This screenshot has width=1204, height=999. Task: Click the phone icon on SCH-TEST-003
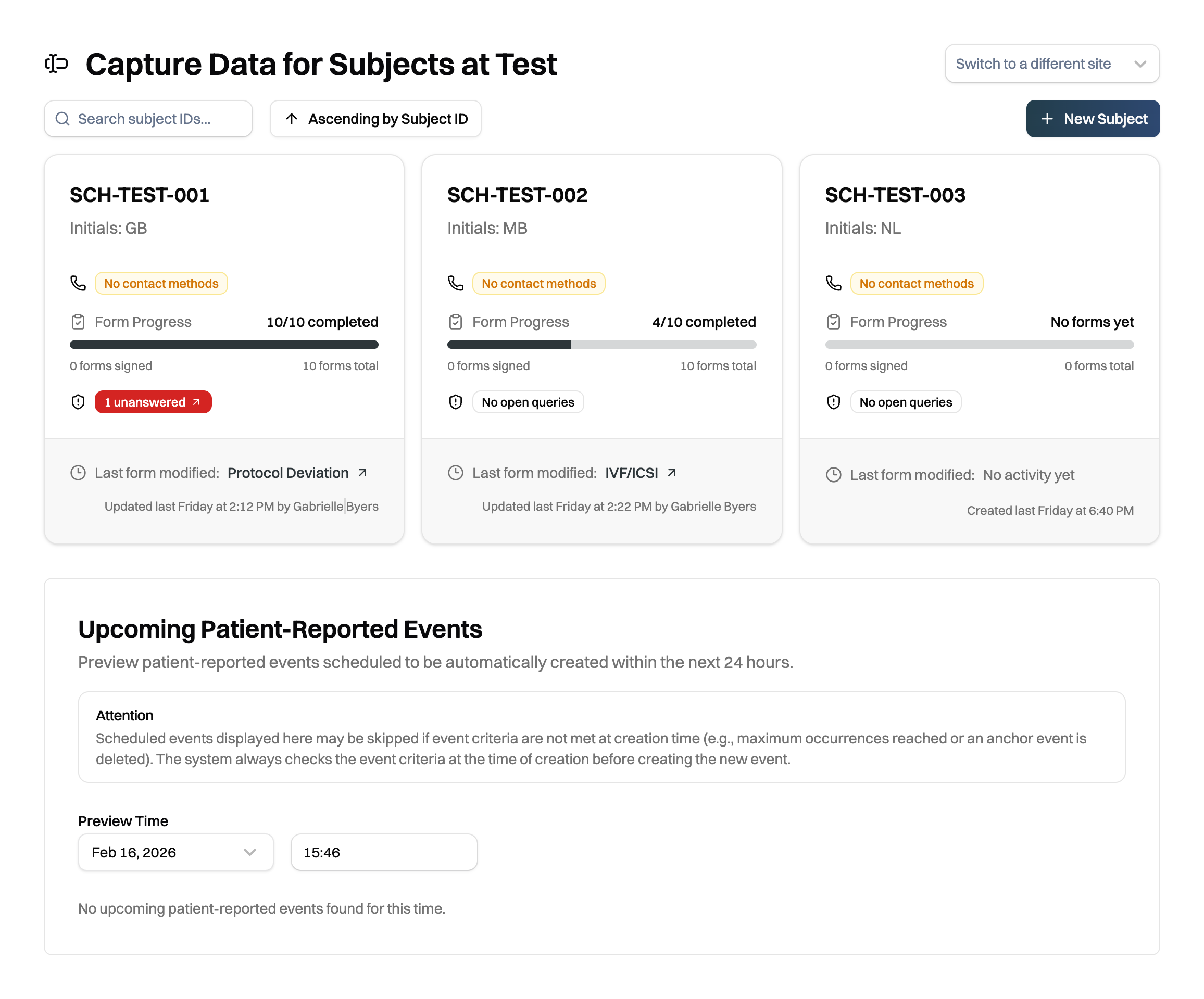point(833,283)
